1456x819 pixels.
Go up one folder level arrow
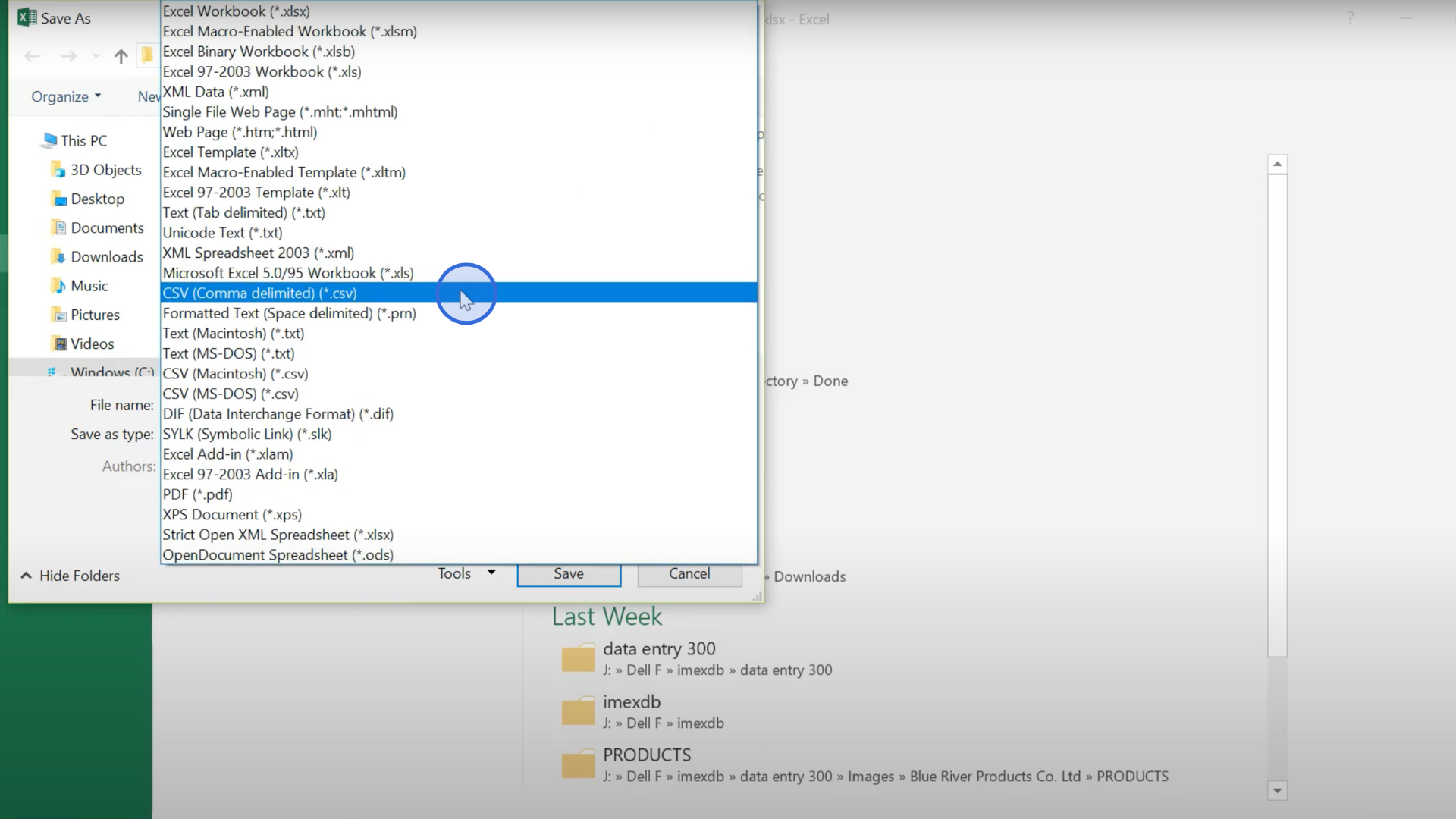click(121, 56)
